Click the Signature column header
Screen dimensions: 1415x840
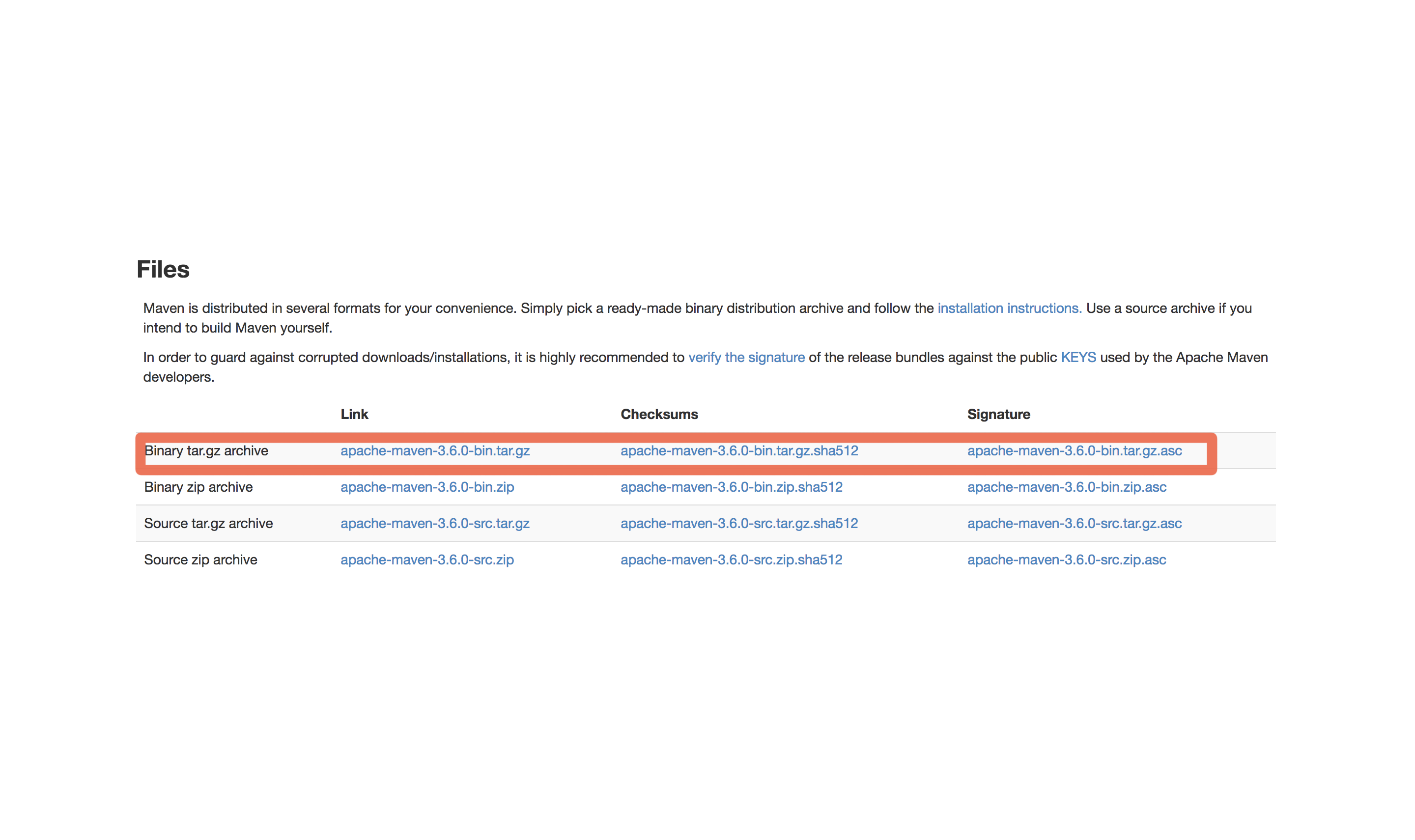pos(998,414)
